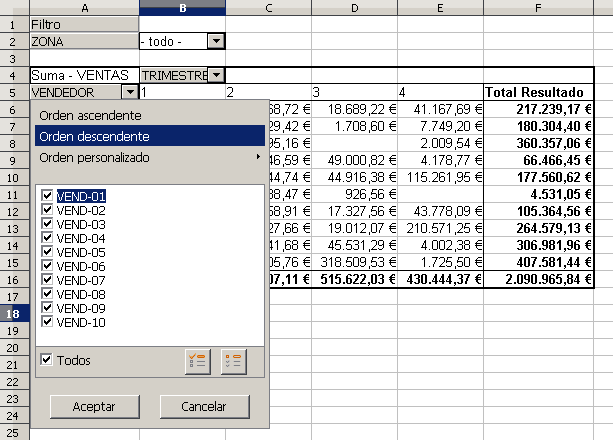613x440 pixels.
Task: Click the grand total 2.090.965,84 € cell
Action: [x=539, y=279]
